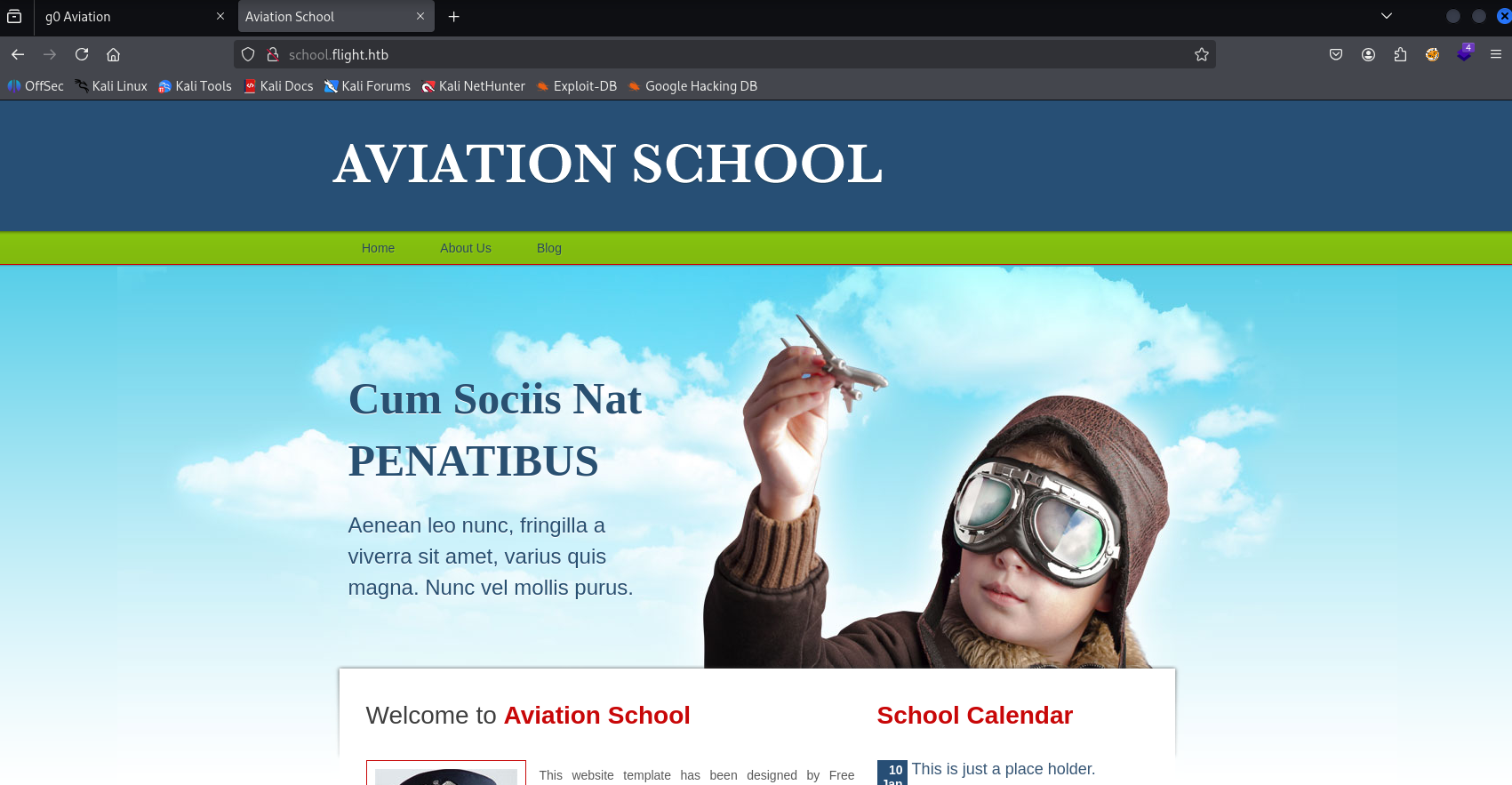Go to the Home menu item
Screen dimensions: 1512x785
coord(378,248)
